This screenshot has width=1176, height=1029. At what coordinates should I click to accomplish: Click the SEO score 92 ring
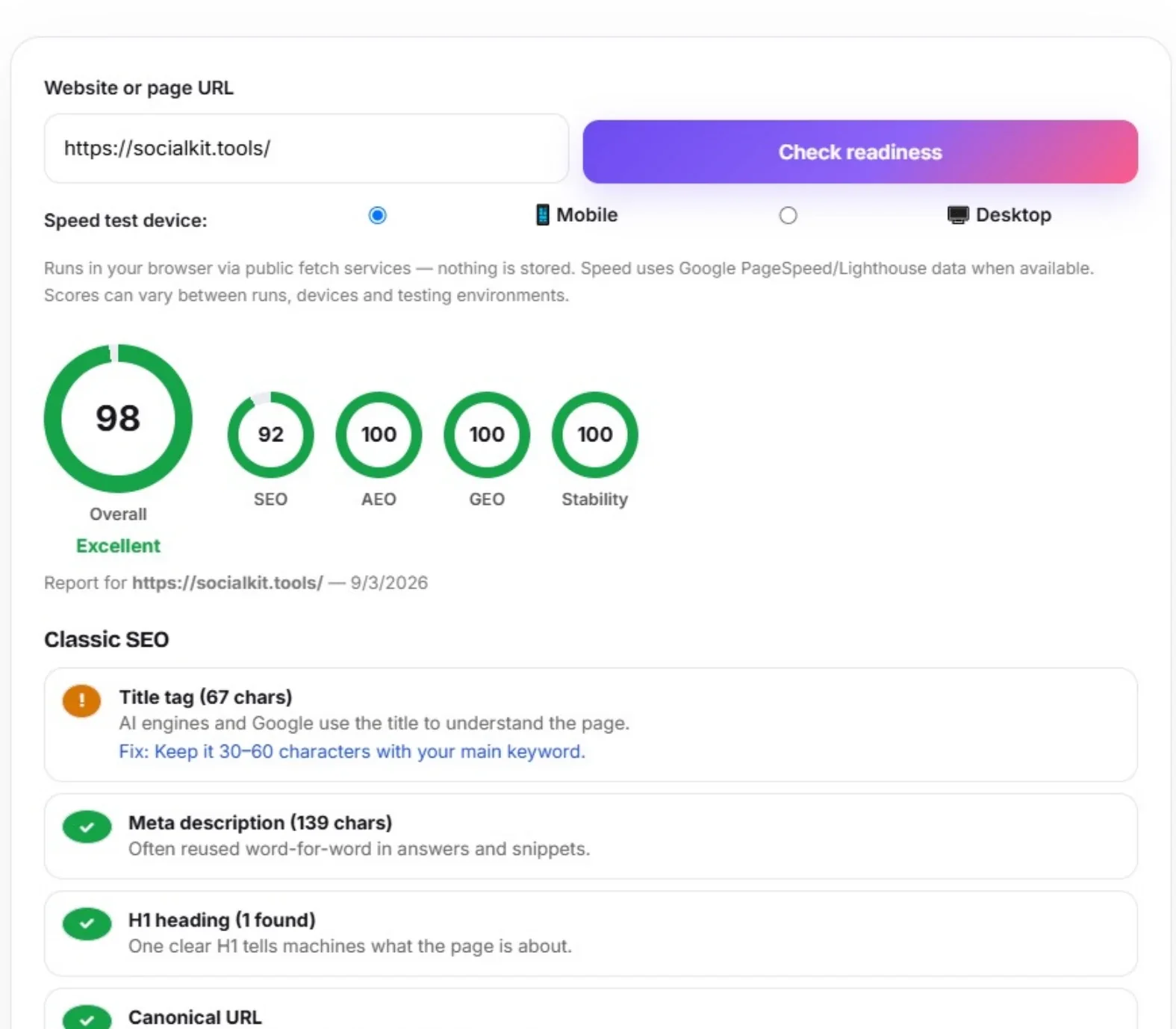(x=271, y=435)
